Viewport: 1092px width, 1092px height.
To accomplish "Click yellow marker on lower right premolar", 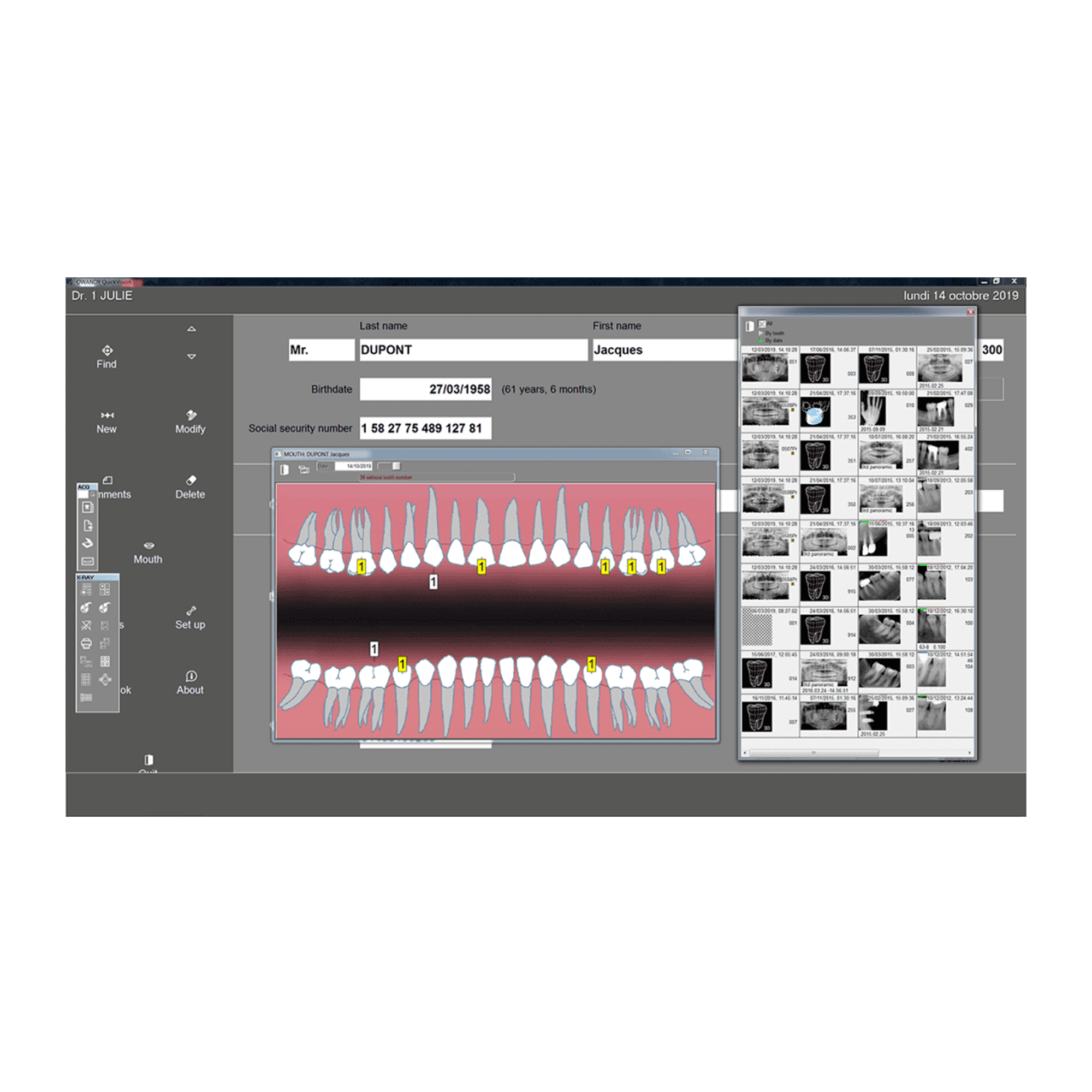I will coord(592,664).
